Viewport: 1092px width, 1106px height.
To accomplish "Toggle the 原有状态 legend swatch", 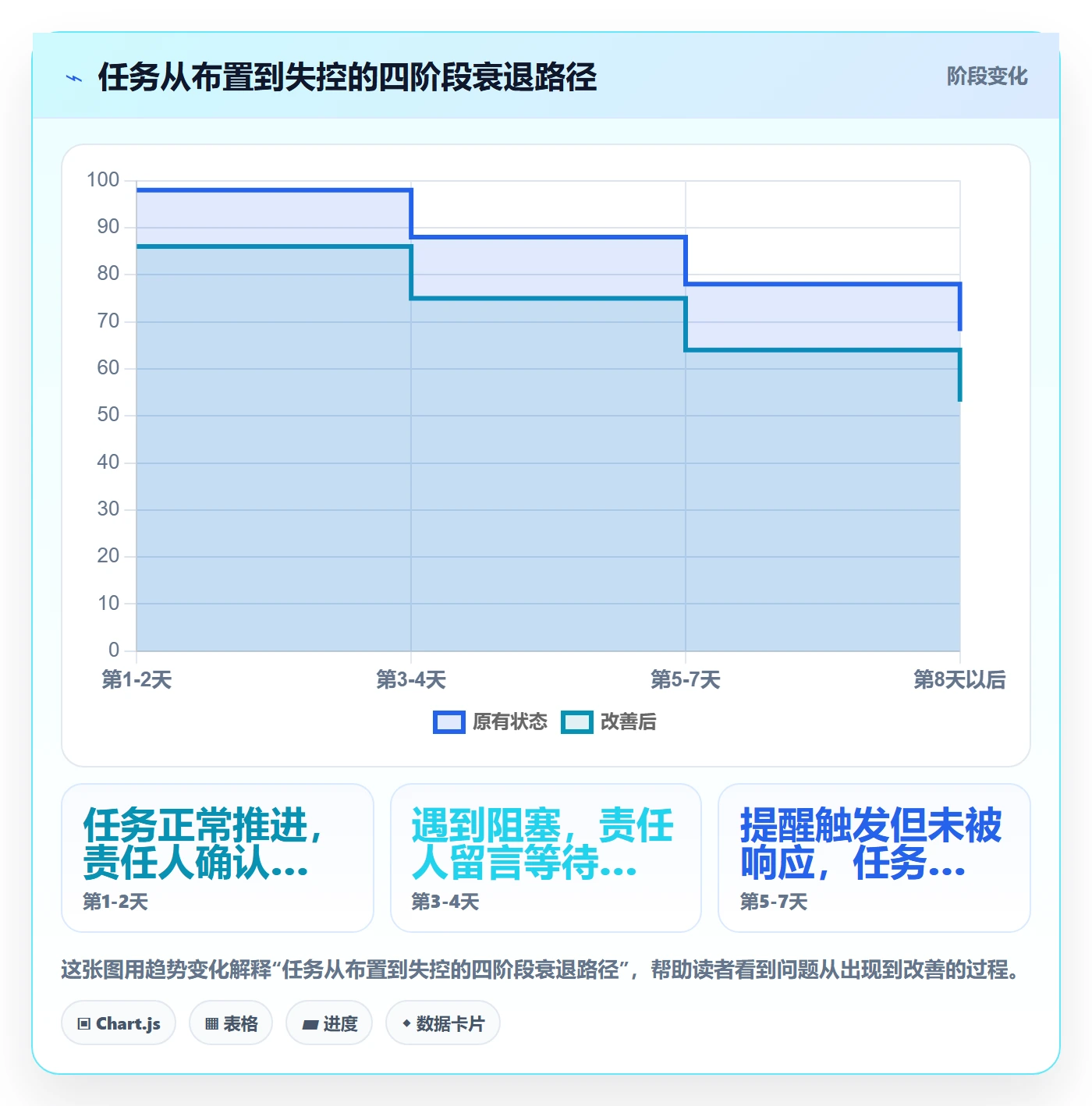I will coord(449,722).
